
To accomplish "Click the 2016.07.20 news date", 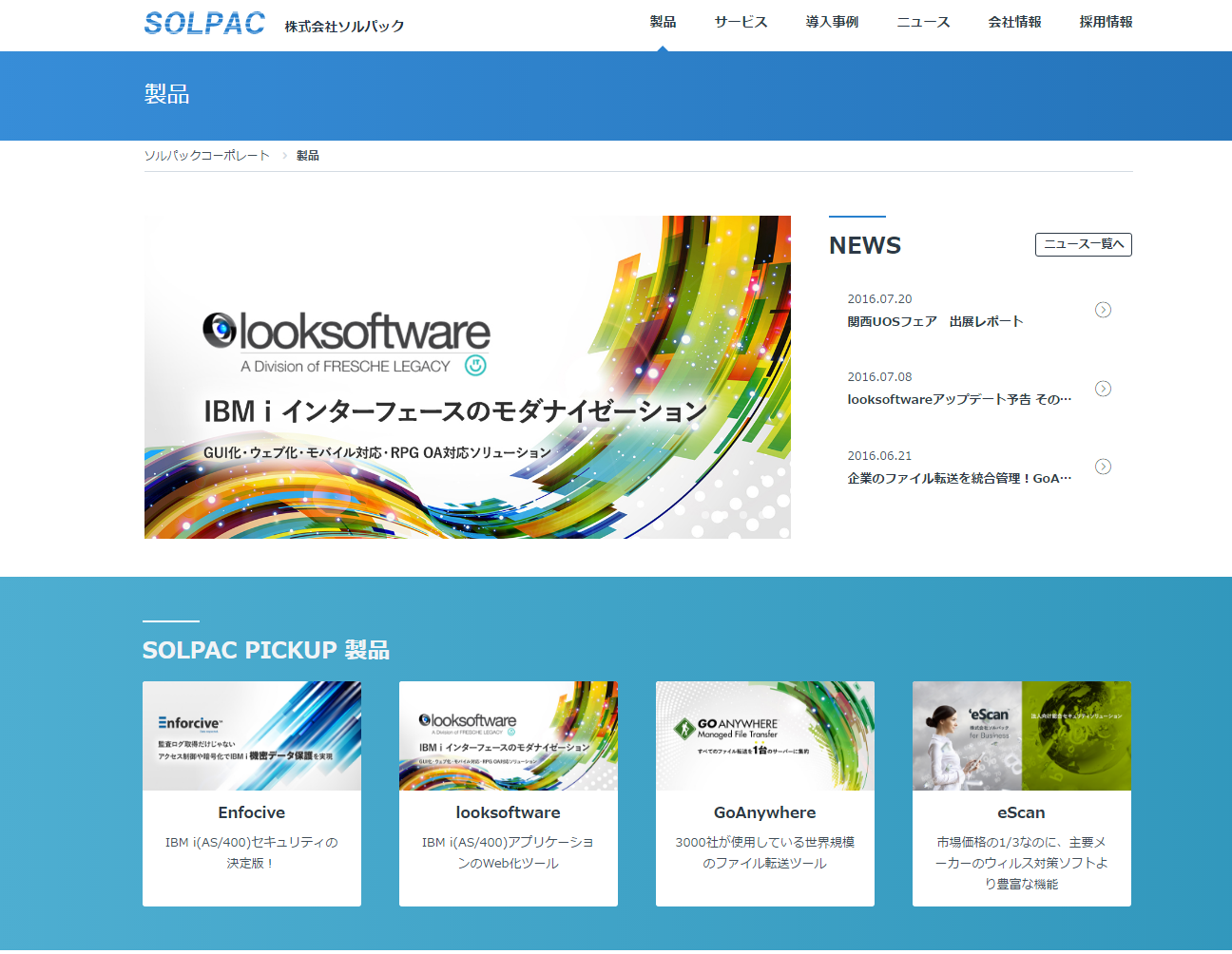I will (879, 298).
